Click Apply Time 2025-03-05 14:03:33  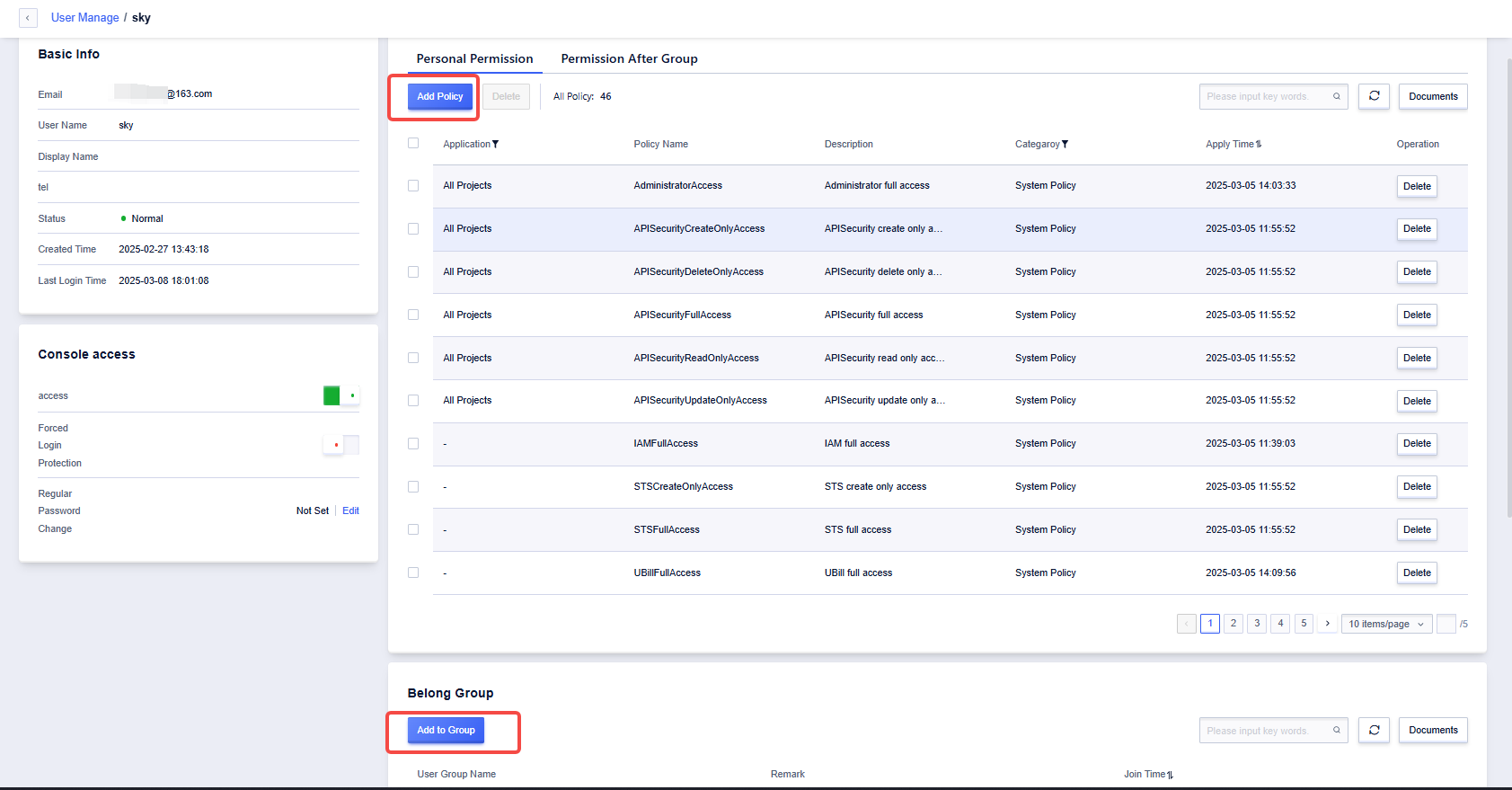tap(1251, 185)
